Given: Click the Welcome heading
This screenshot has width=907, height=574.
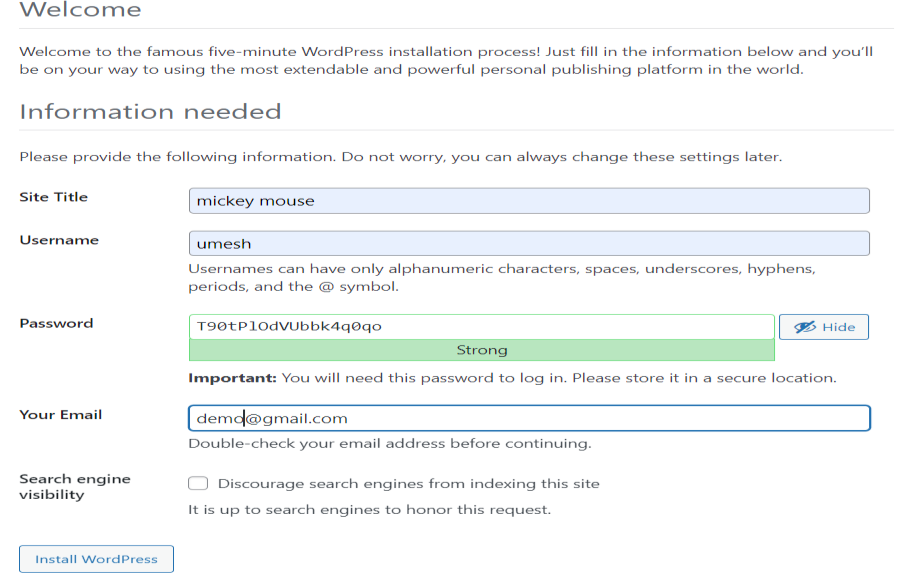Looking at the screenshot, I should [80, 12].
